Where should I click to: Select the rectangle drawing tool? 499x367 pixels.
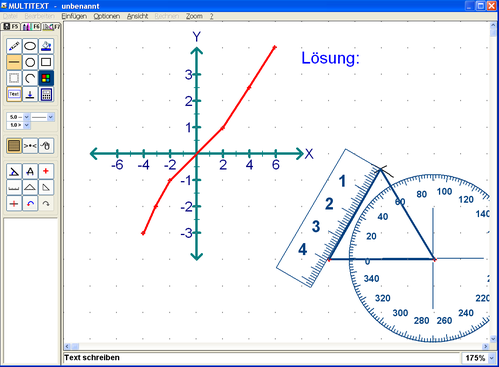[46, 62]
